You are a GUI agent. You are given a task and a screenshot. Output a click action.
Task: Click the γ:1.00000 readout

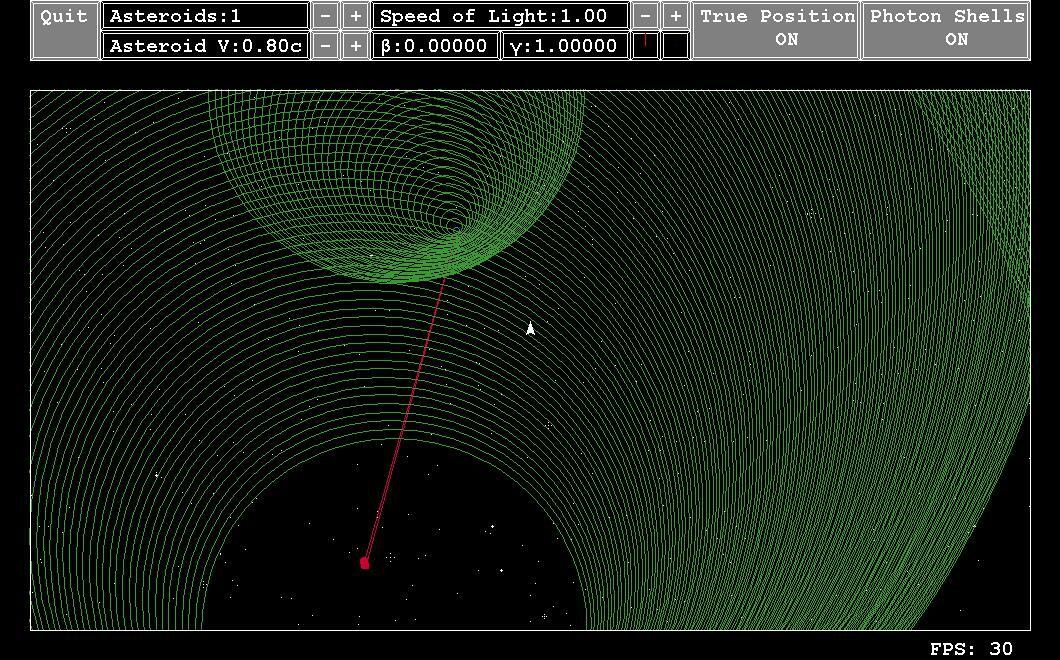coord(563,45)
